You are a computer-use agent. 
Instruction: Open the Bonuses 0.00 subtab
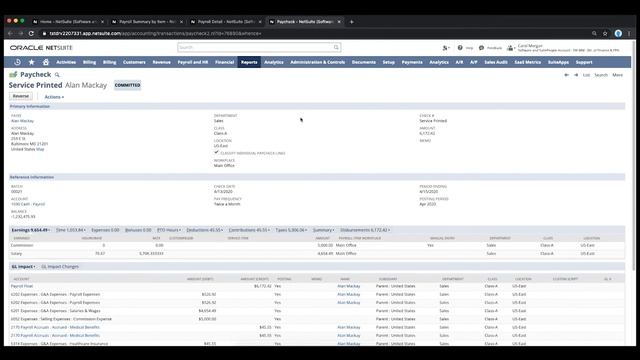pos(138,230)
